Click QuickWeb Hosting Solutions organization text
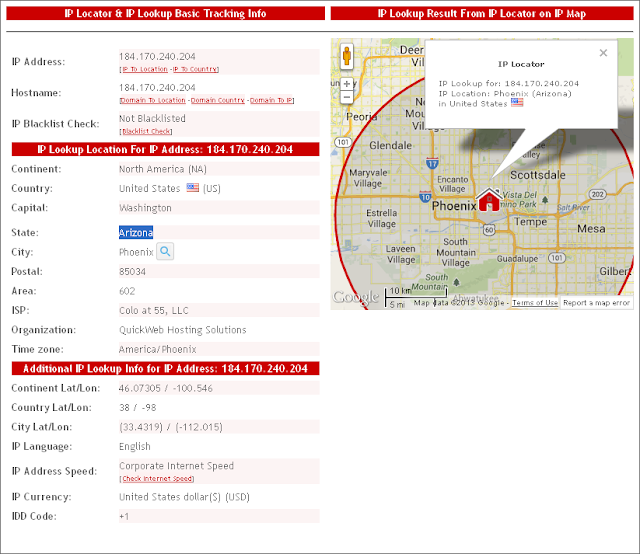640x554 pixels. pyautogui.click(x=183, y=330)
